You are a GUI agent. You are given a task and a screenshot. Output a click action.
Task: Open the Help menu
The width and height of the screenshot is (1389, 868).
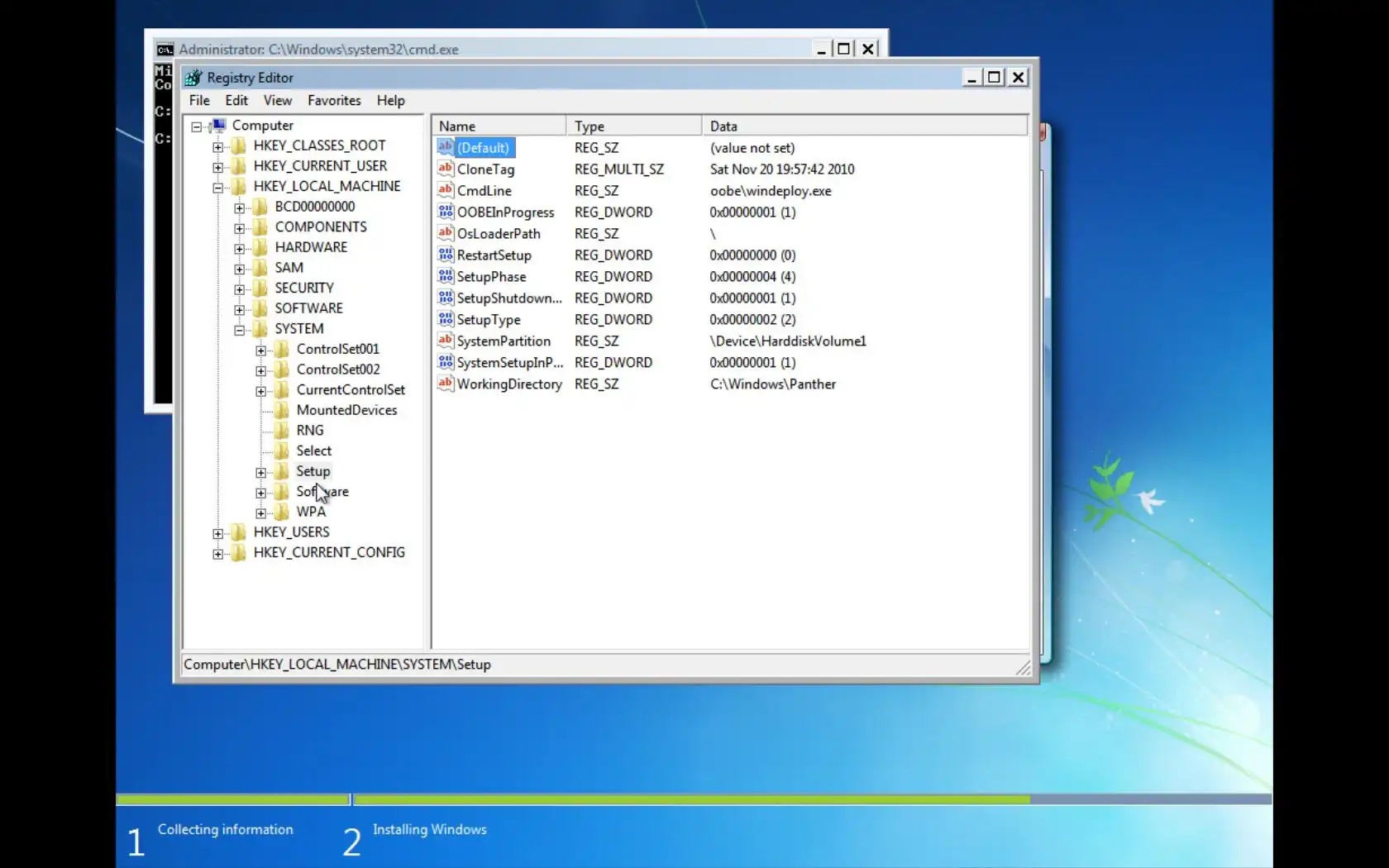click(x=391, y=101)
